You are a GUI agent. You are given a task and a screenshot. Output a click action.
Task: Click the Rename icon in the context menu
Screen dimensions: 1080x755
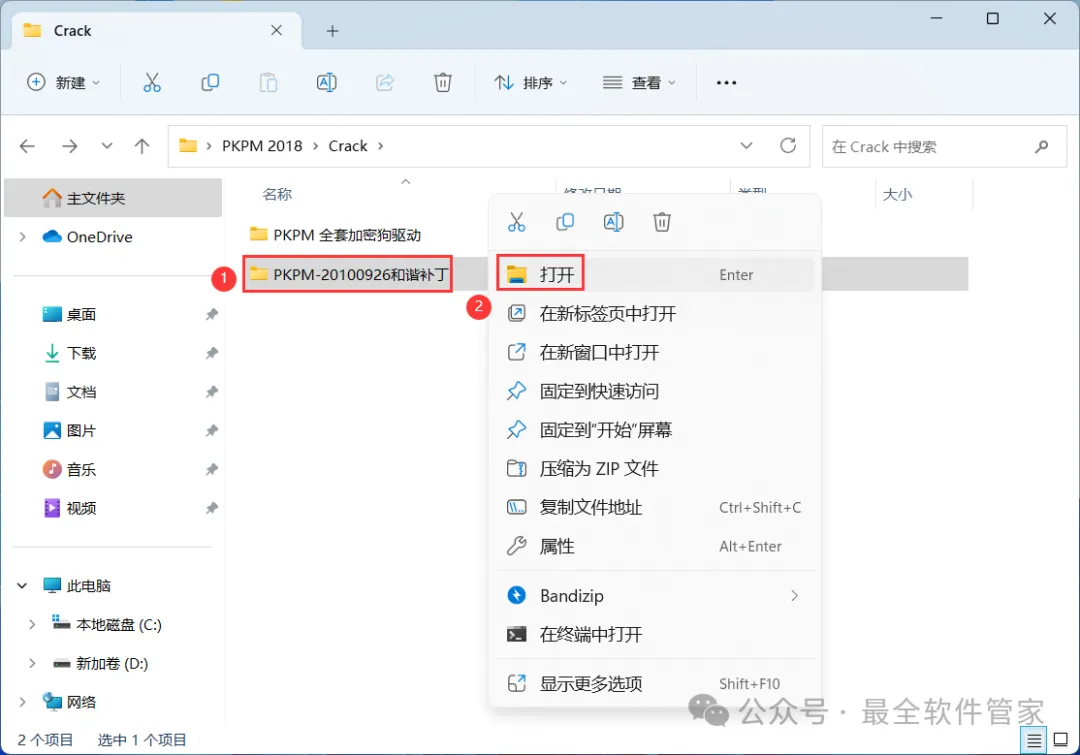tap(613, 222)
